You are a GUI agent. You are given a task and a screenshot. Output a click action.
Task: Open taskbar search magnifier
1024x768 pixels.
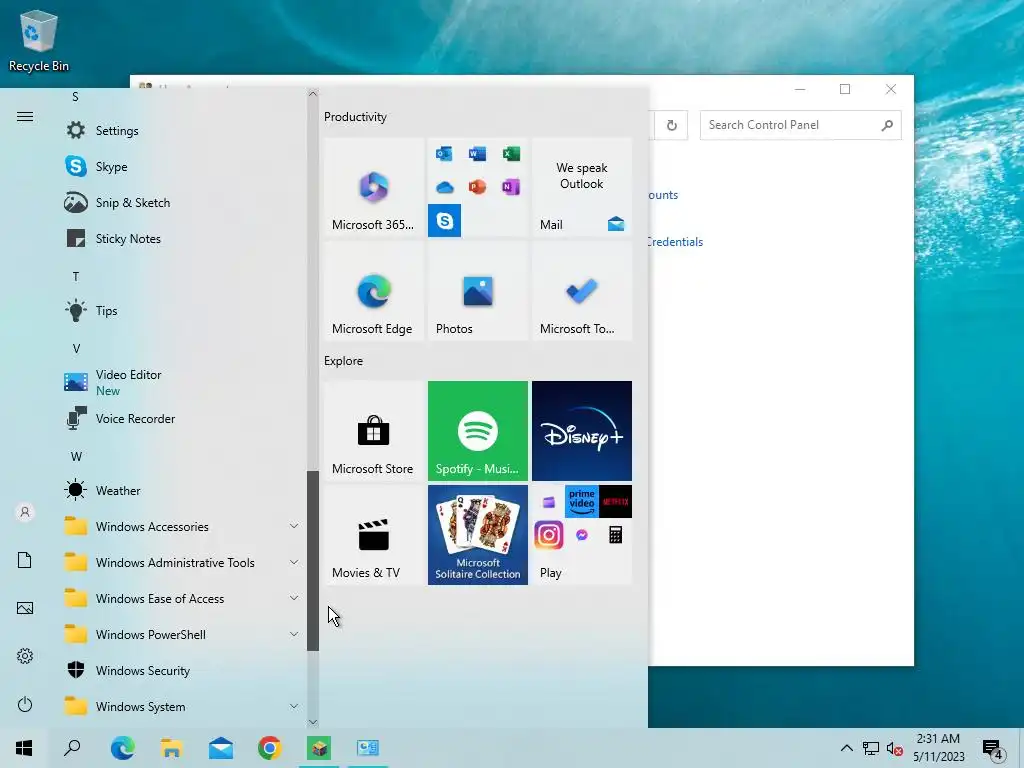[x=72, y=748]
